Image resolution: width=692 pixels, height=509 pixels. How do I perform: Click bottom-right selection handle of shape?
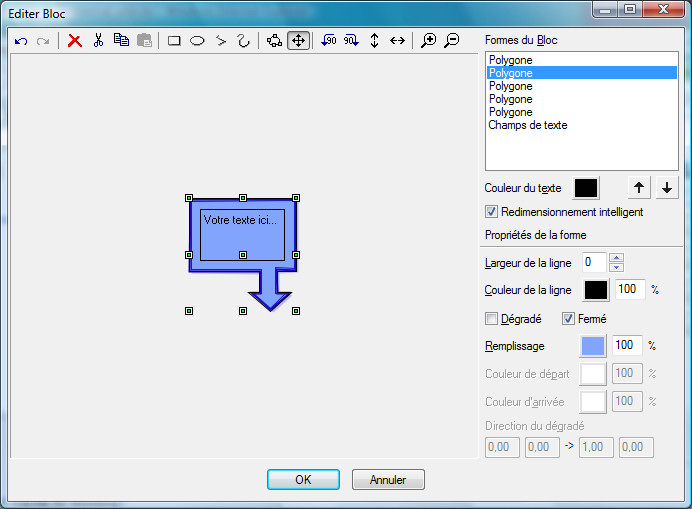(x=296, y=311)
